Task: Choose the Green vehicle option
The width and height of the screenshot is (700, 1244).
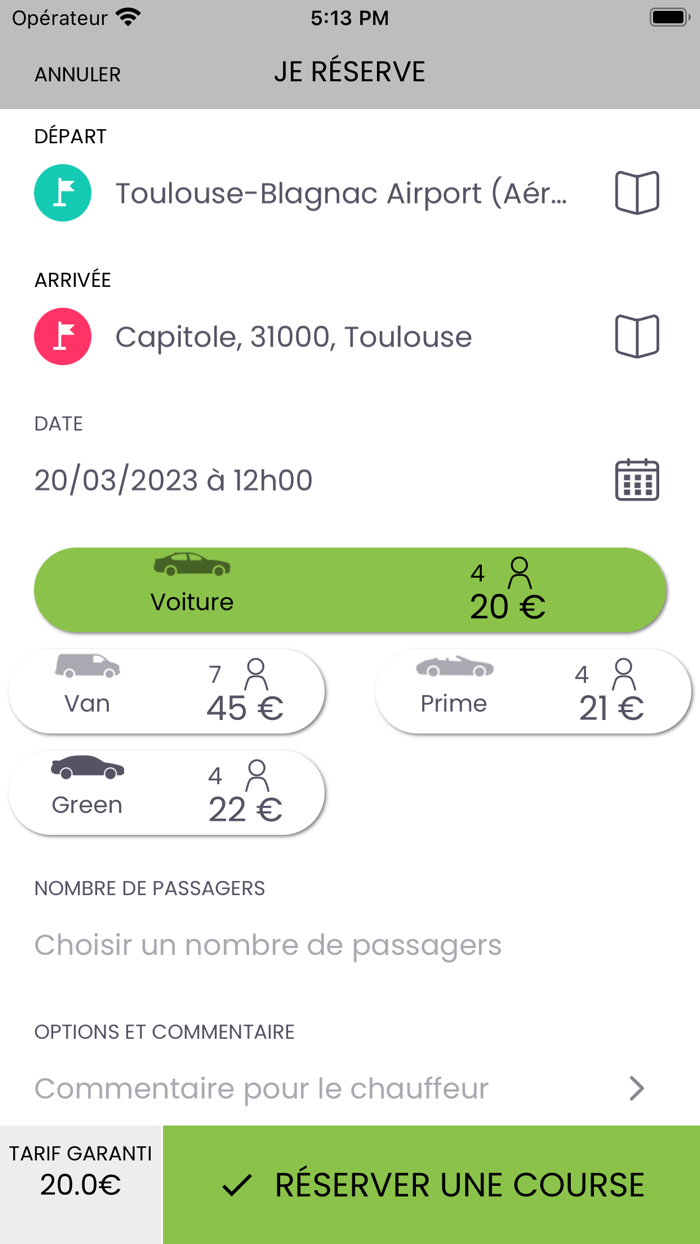Action: (x=166, y=792)
